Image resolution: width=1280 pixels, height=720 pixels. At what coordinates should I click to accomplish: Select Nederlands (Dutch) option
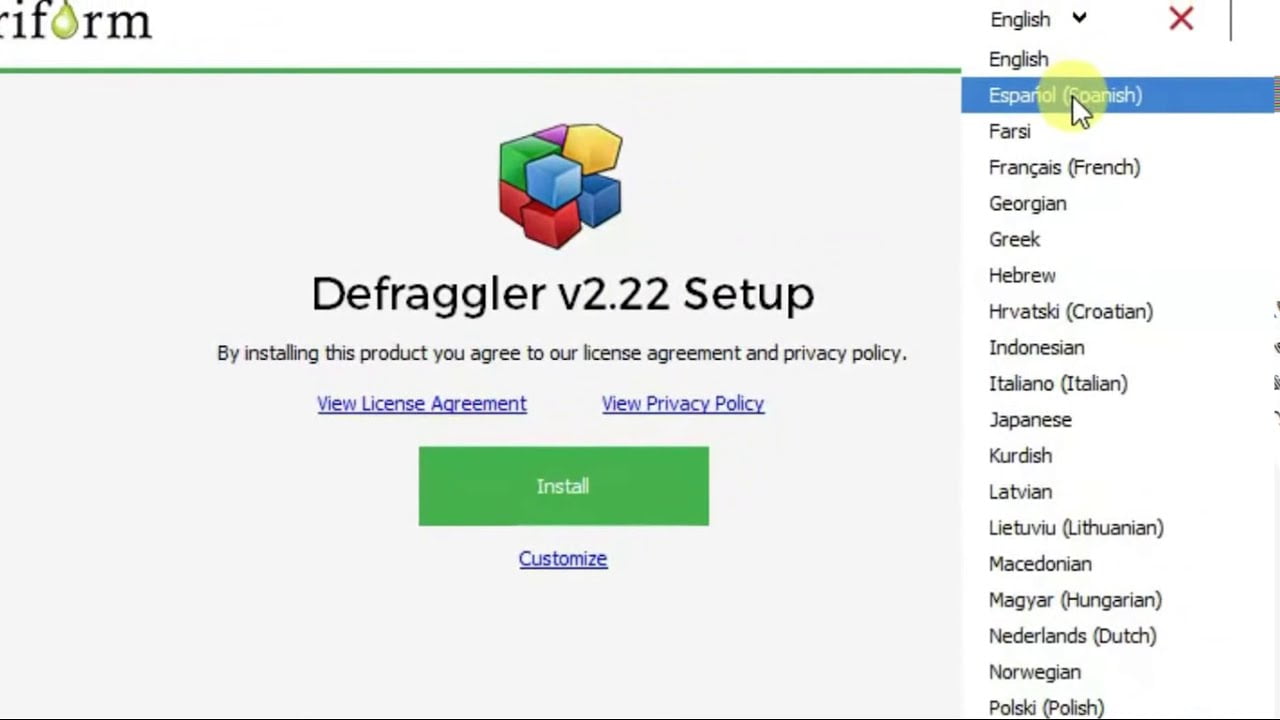(1119, 635)
